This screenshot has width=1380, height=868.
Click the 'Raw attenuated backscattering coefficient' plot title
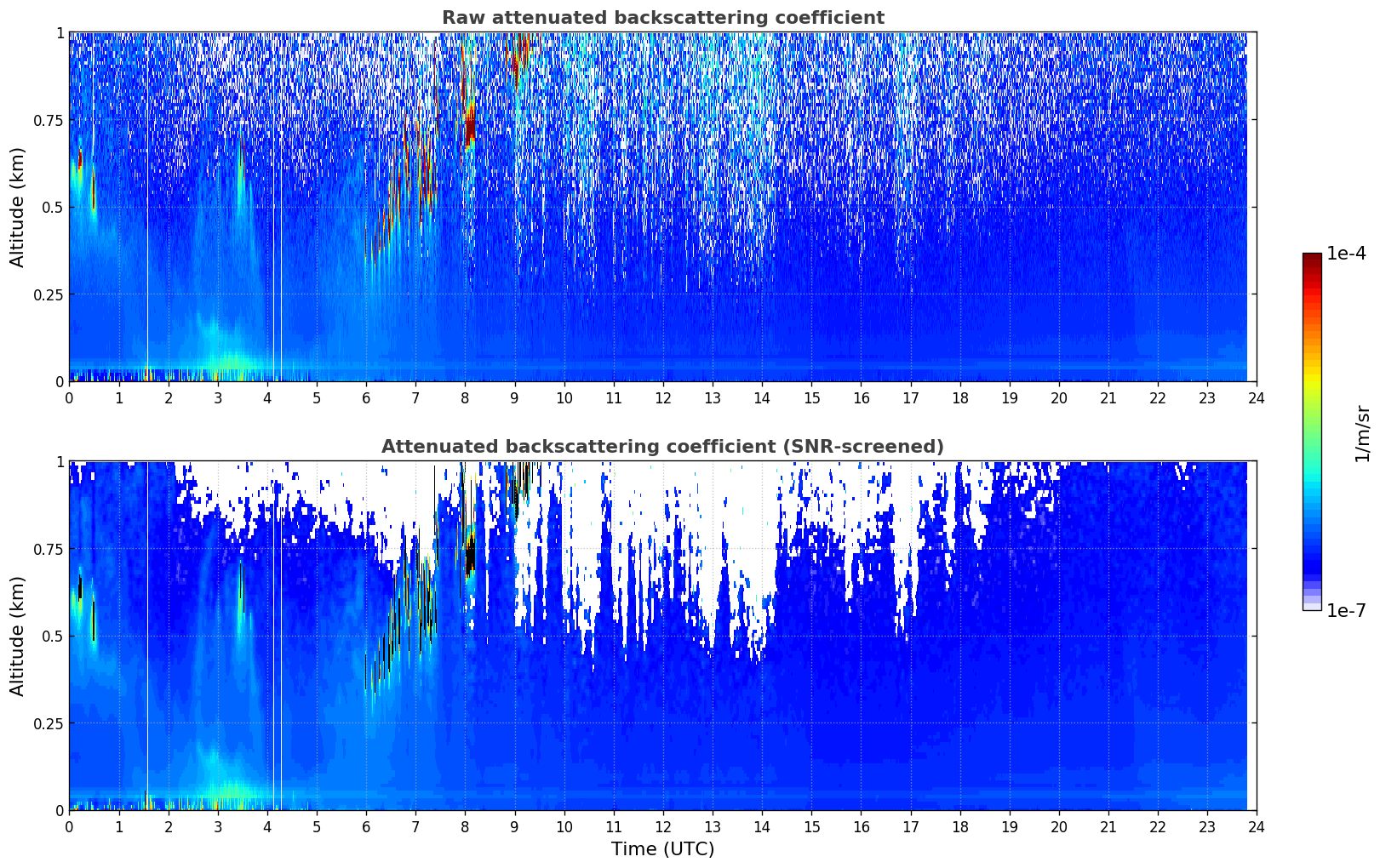(x=662, y=18)
